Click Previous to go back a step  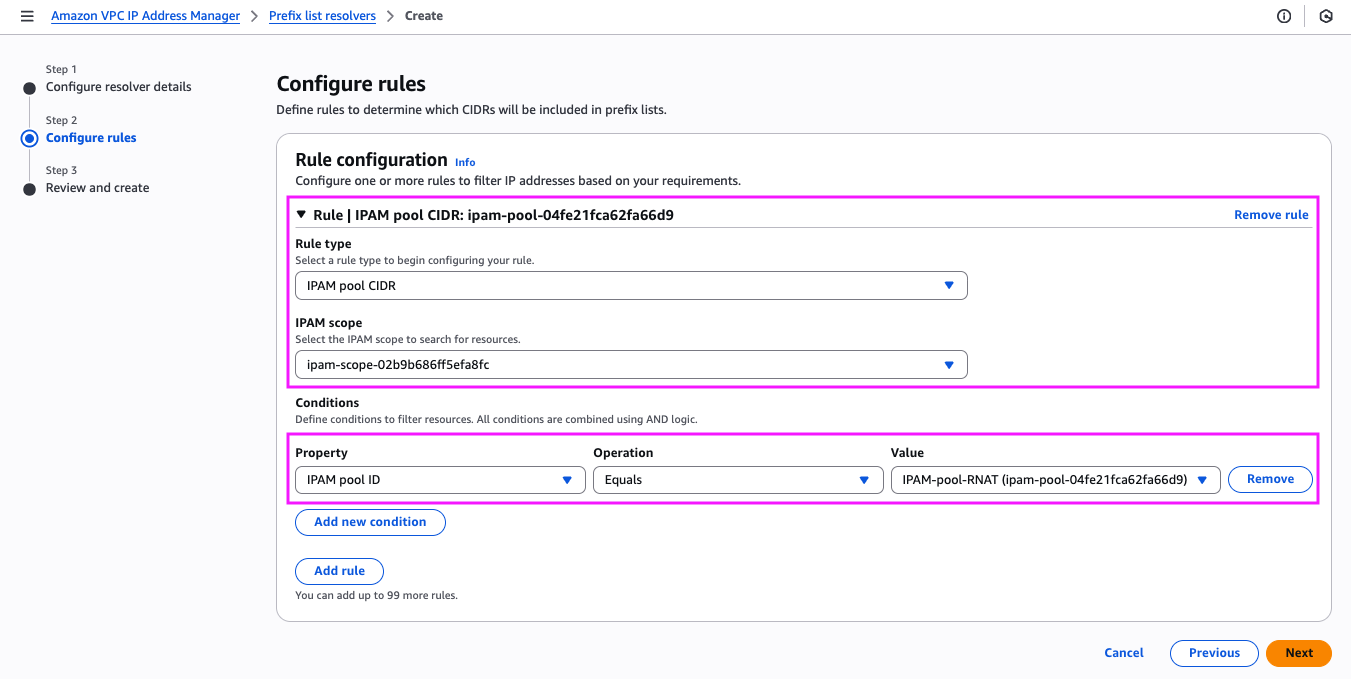(1214, 652)
